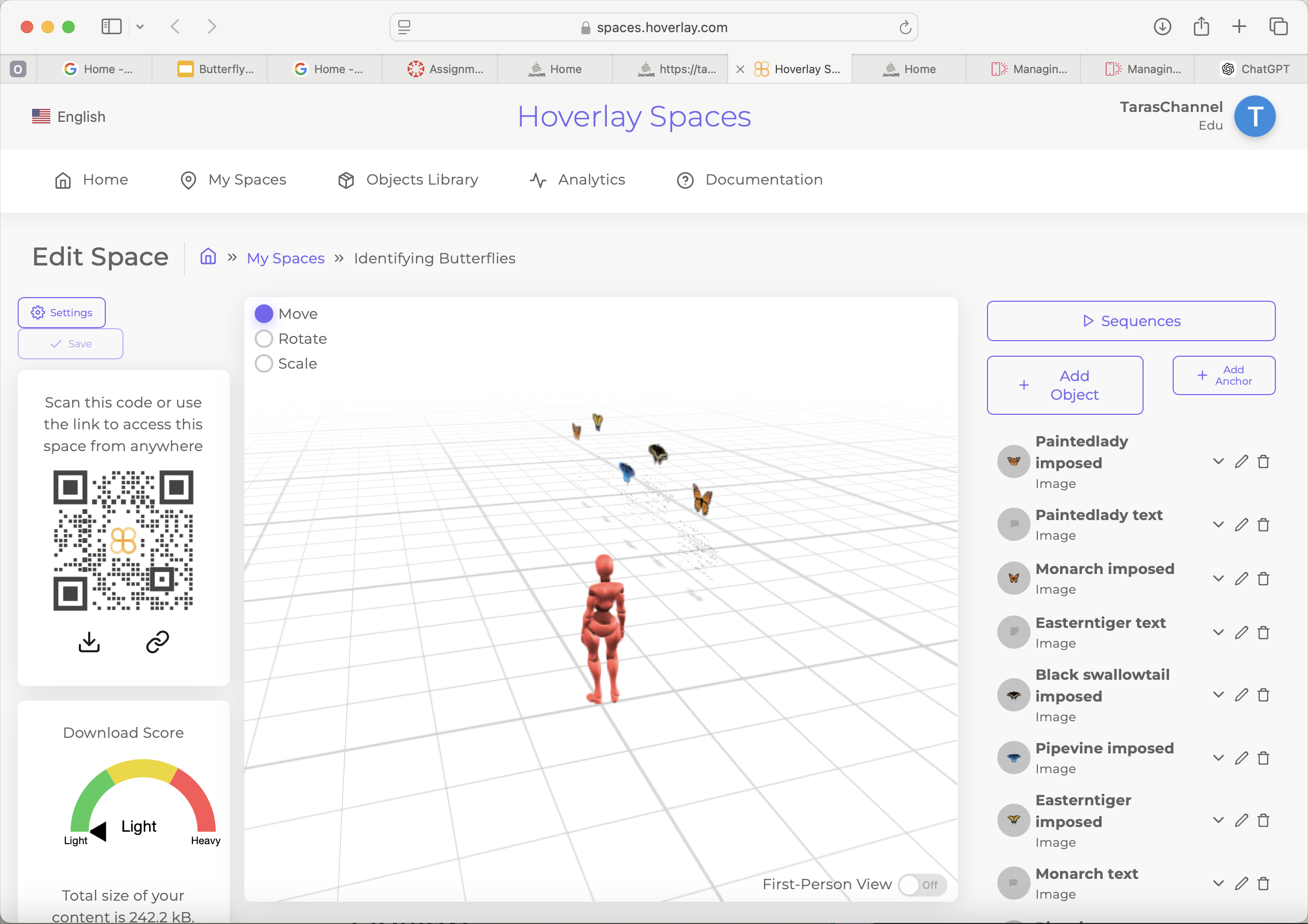Delete the Monarch imposed object
The image size is (1308, 924).
1263,579
